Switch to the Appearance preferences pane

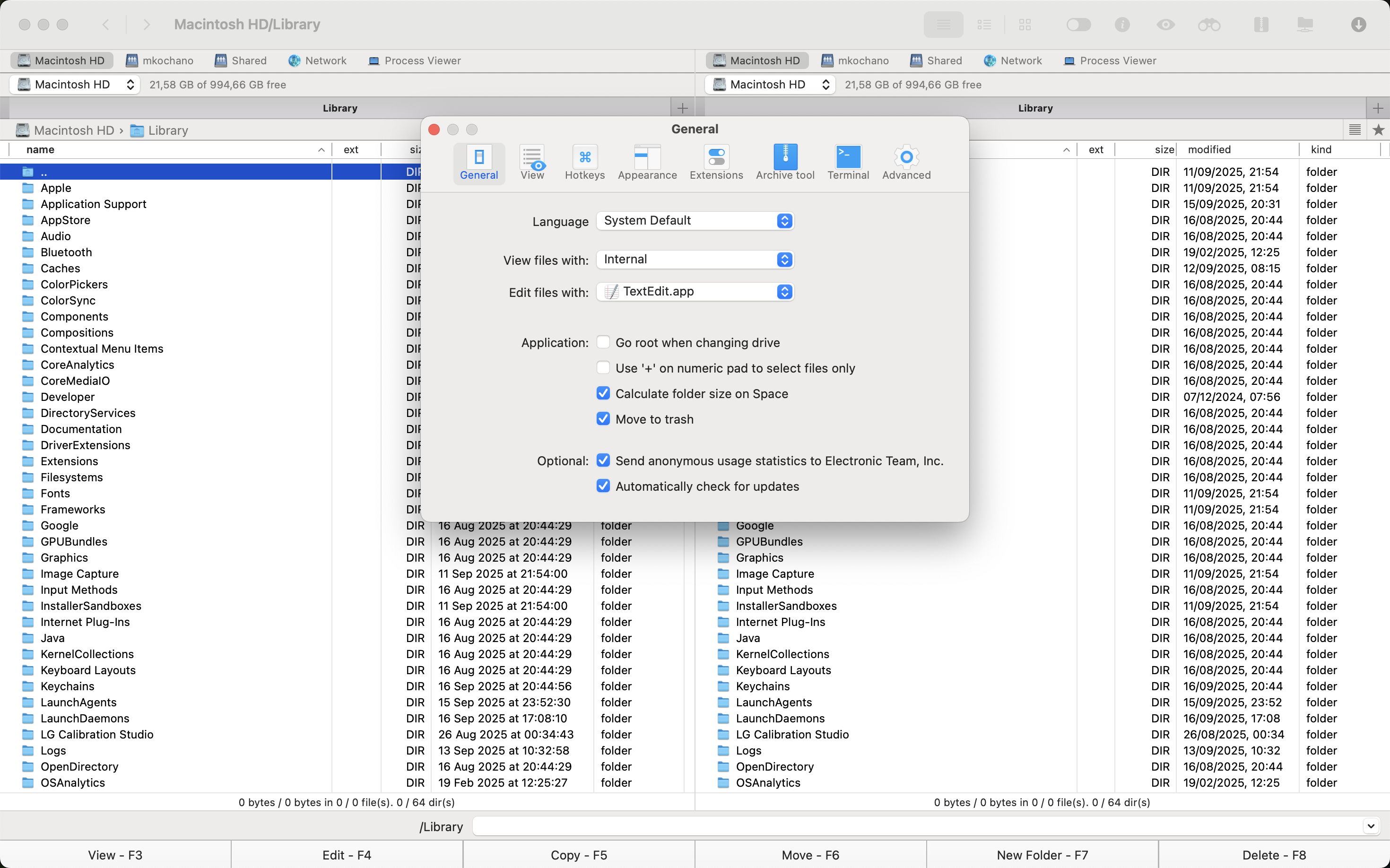pyautogui.click(x=647, y=163)
